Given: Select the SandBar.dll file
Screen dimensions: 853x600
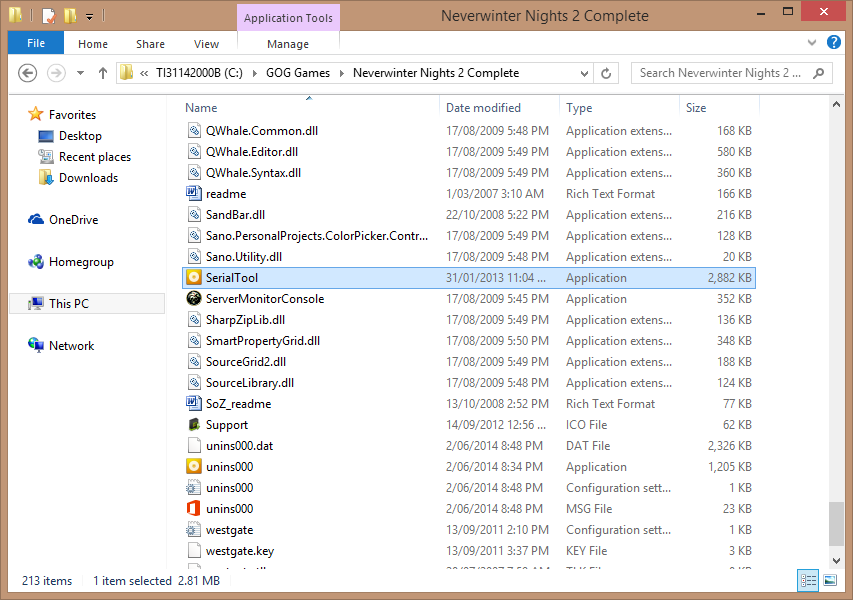Looking at the screenshot, I should point(469,215).
